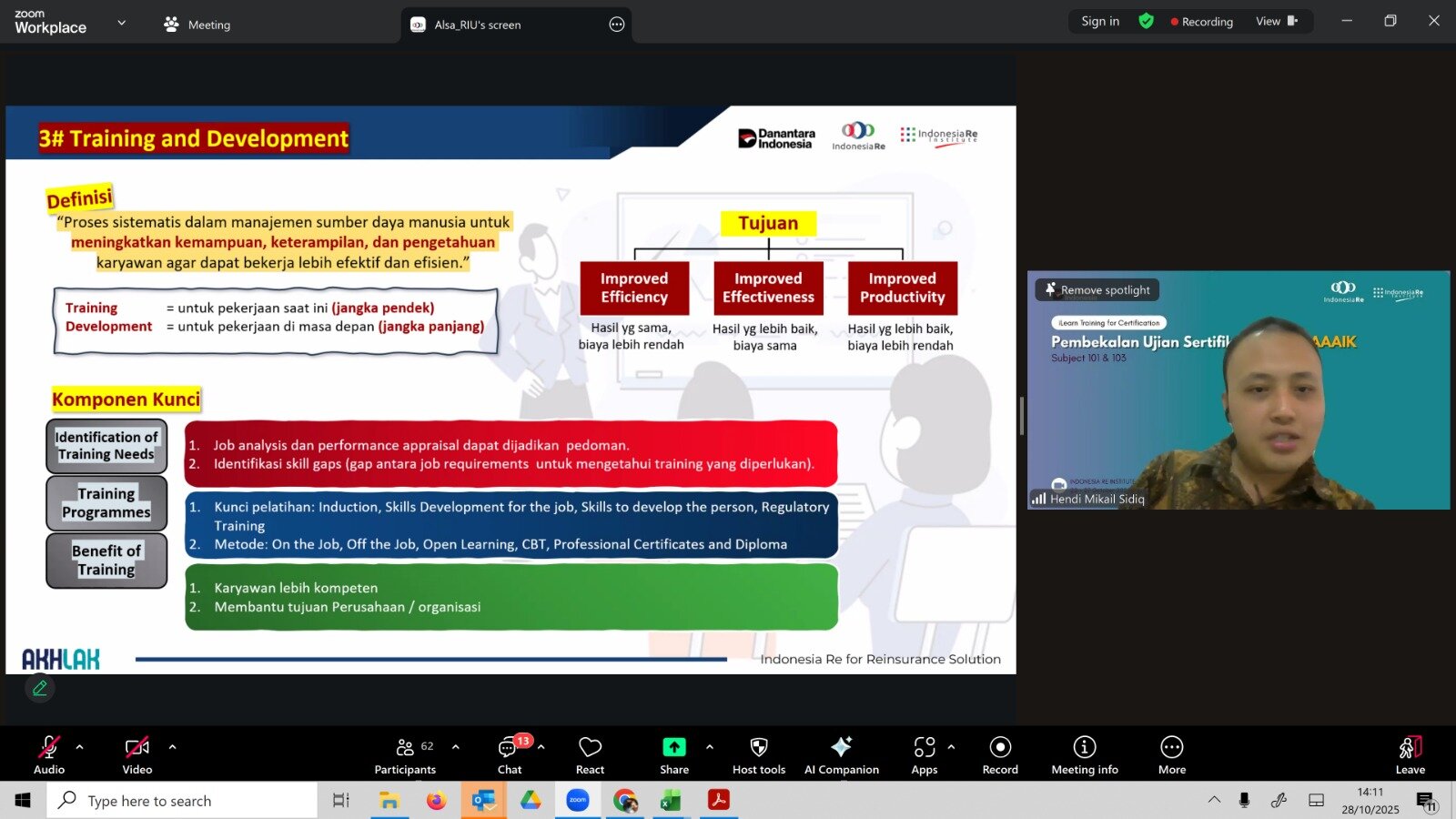
Task: Switch to the Meeting tab
Action: (x=197, y=25)
